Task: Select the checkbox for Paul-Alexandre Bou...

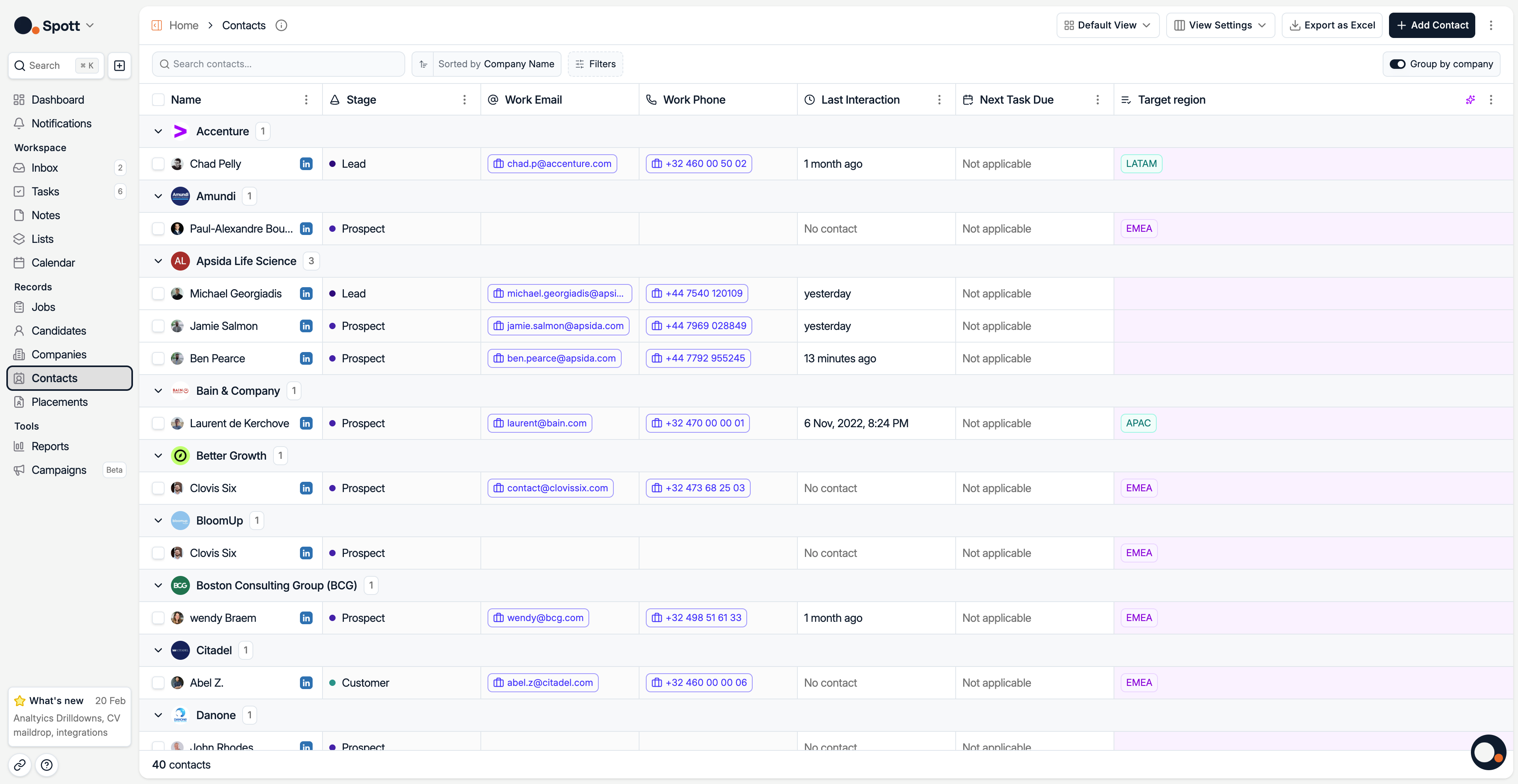Action: click(158, 229)
